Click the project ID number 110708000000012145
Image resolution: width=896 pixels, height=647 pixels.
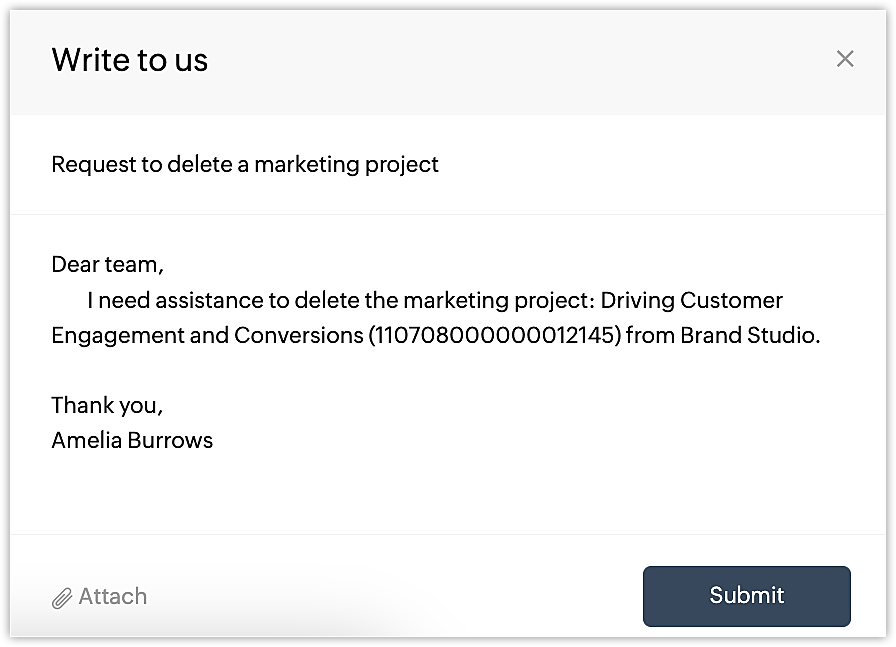[495, 335]
